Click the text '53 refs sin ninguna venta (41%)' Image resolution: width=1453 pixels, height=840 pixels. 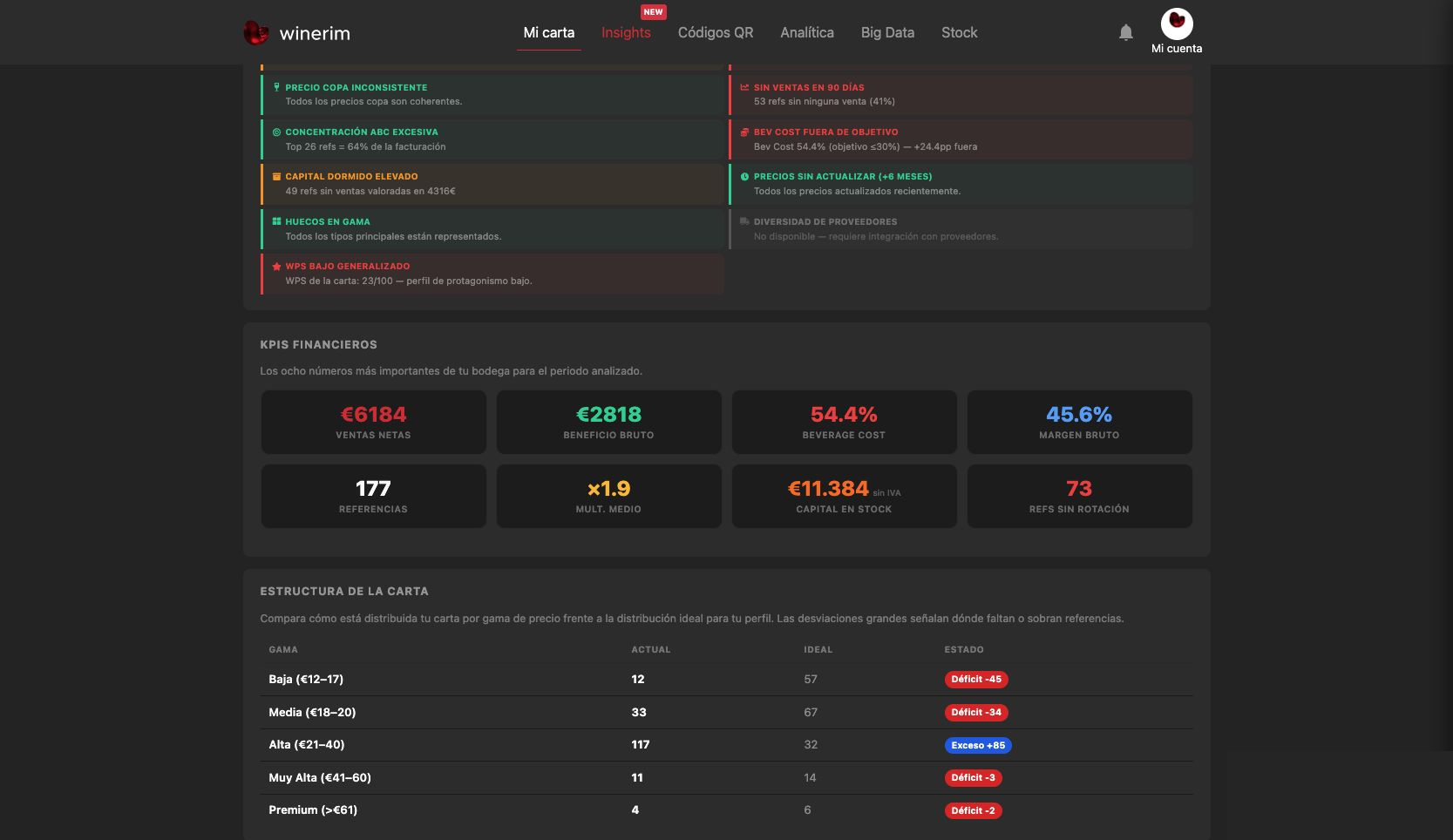825,102
